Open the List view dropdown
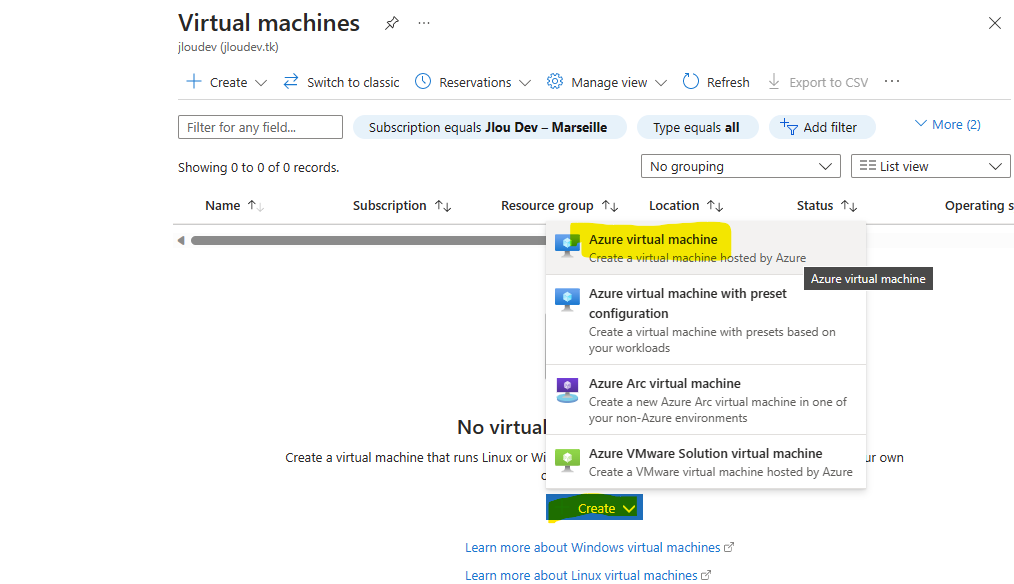The image size is (1014, 584). tap(931, 166)
